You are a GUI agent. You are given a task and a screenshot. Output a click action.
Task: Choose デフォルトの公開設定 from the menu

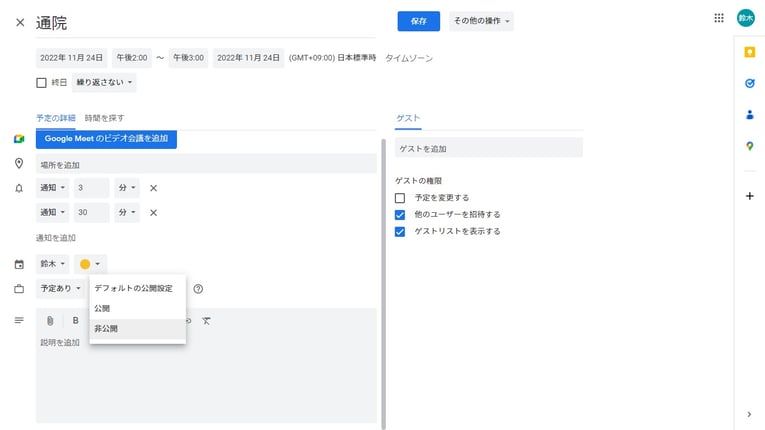click(138, 288)
